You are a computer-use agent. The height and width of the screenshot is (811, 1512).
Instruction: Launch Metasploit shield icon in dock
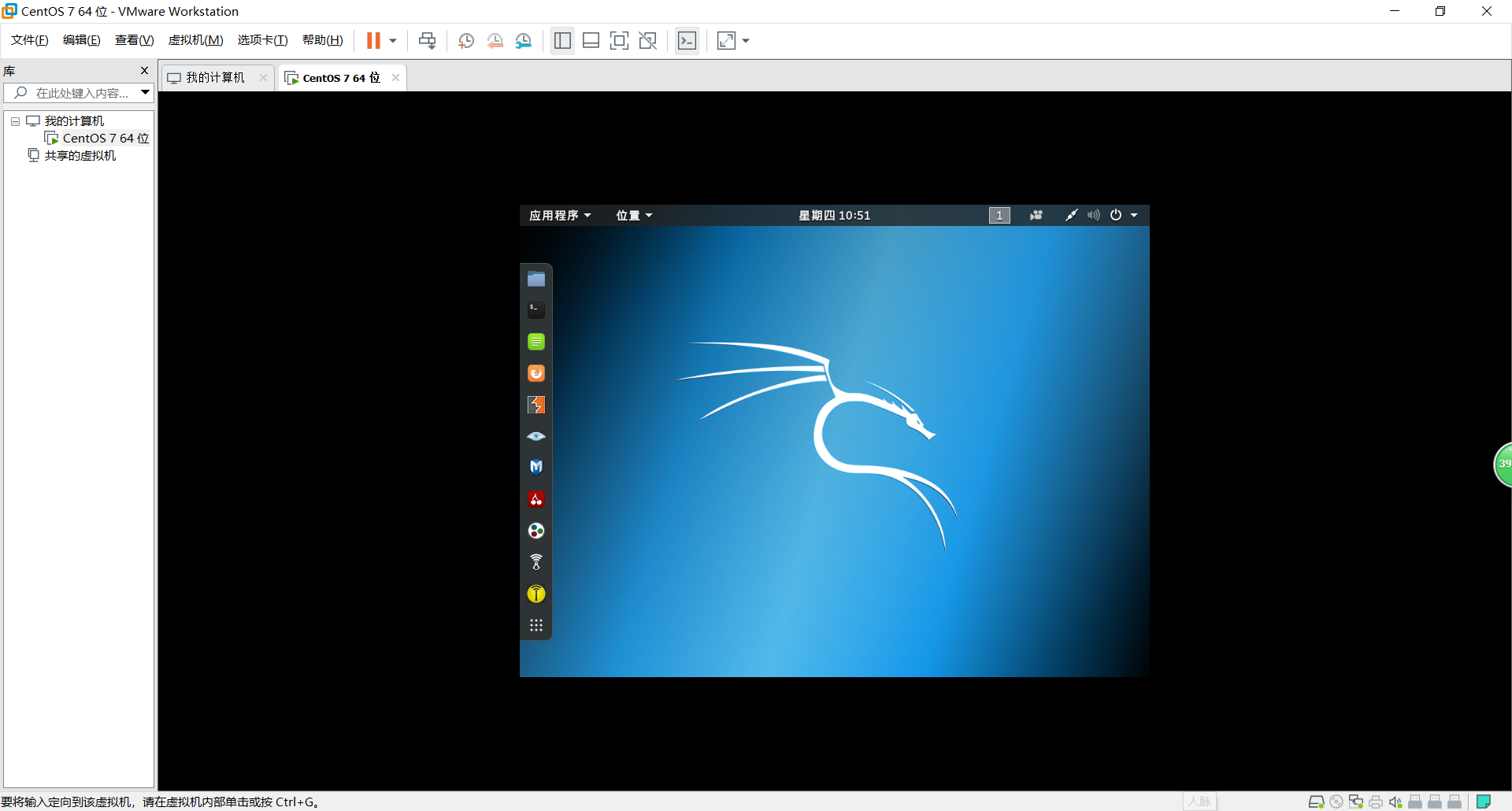click(x=536, y=467)
